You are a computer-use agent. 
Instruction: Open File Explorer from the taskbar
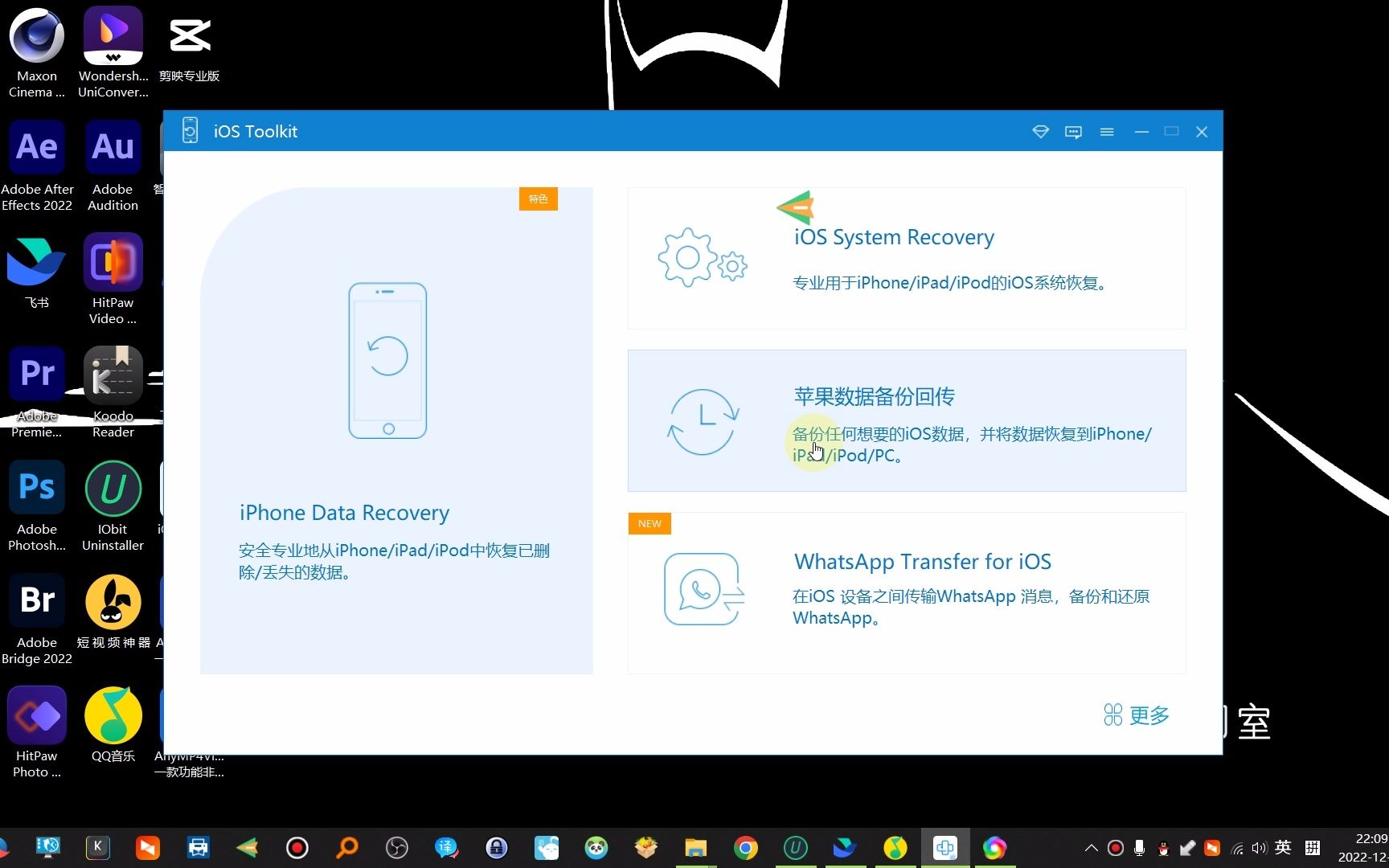point(694,847)
